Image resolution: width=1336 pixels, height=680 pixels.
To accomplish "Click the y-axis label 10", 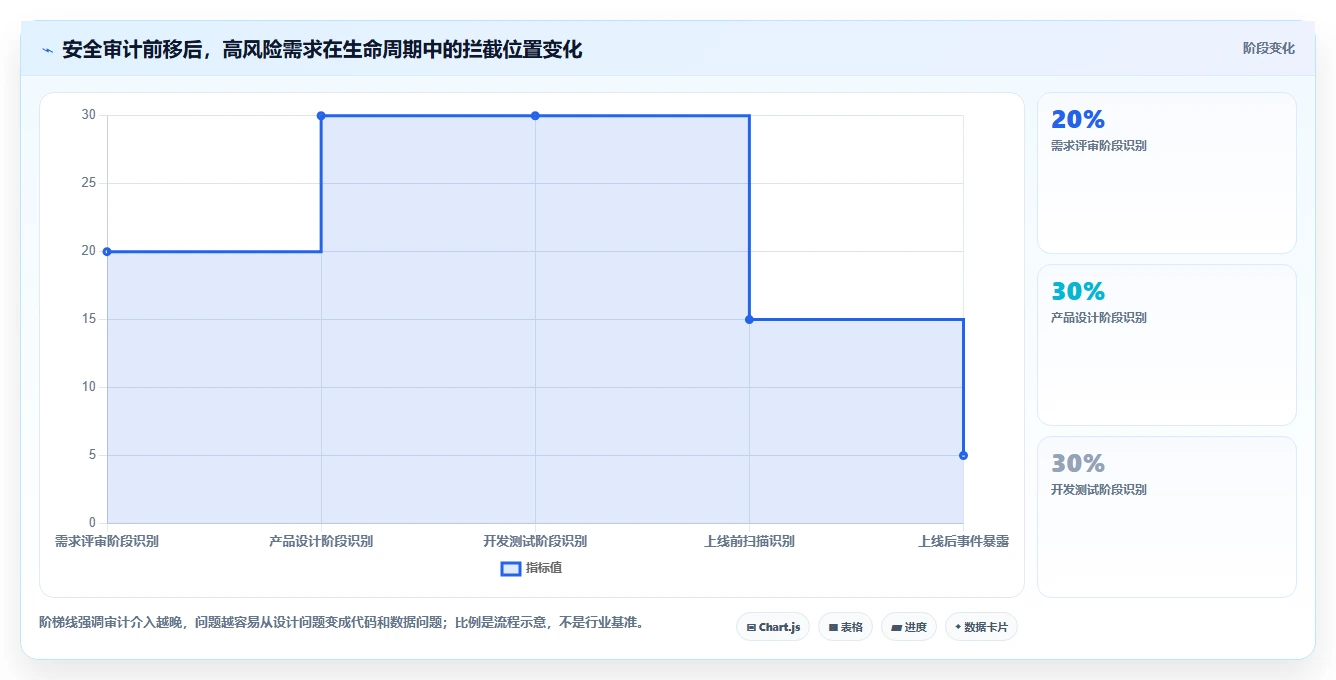I will (89, 387).
